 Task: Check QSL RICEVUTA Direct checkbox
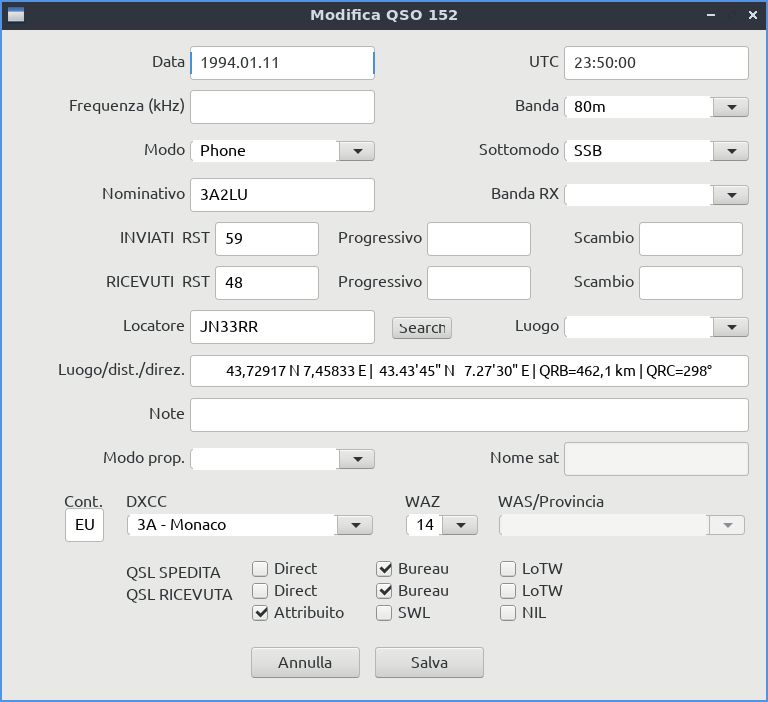point(260,591)
